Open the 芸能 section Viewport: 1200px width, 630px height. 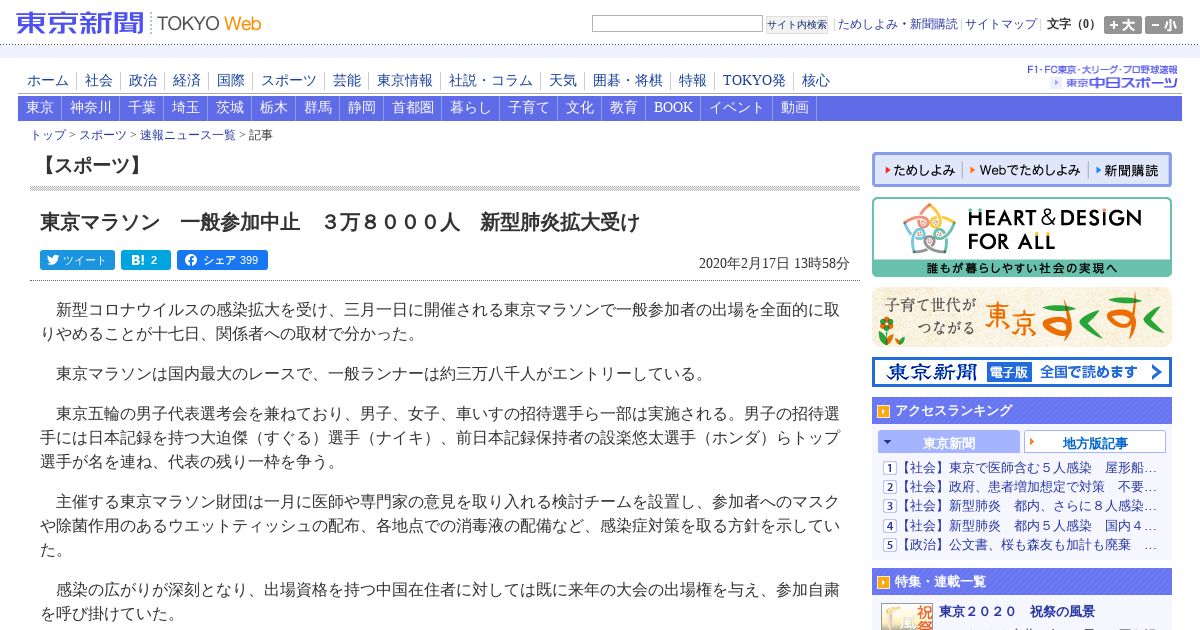[x=347, y=81]
